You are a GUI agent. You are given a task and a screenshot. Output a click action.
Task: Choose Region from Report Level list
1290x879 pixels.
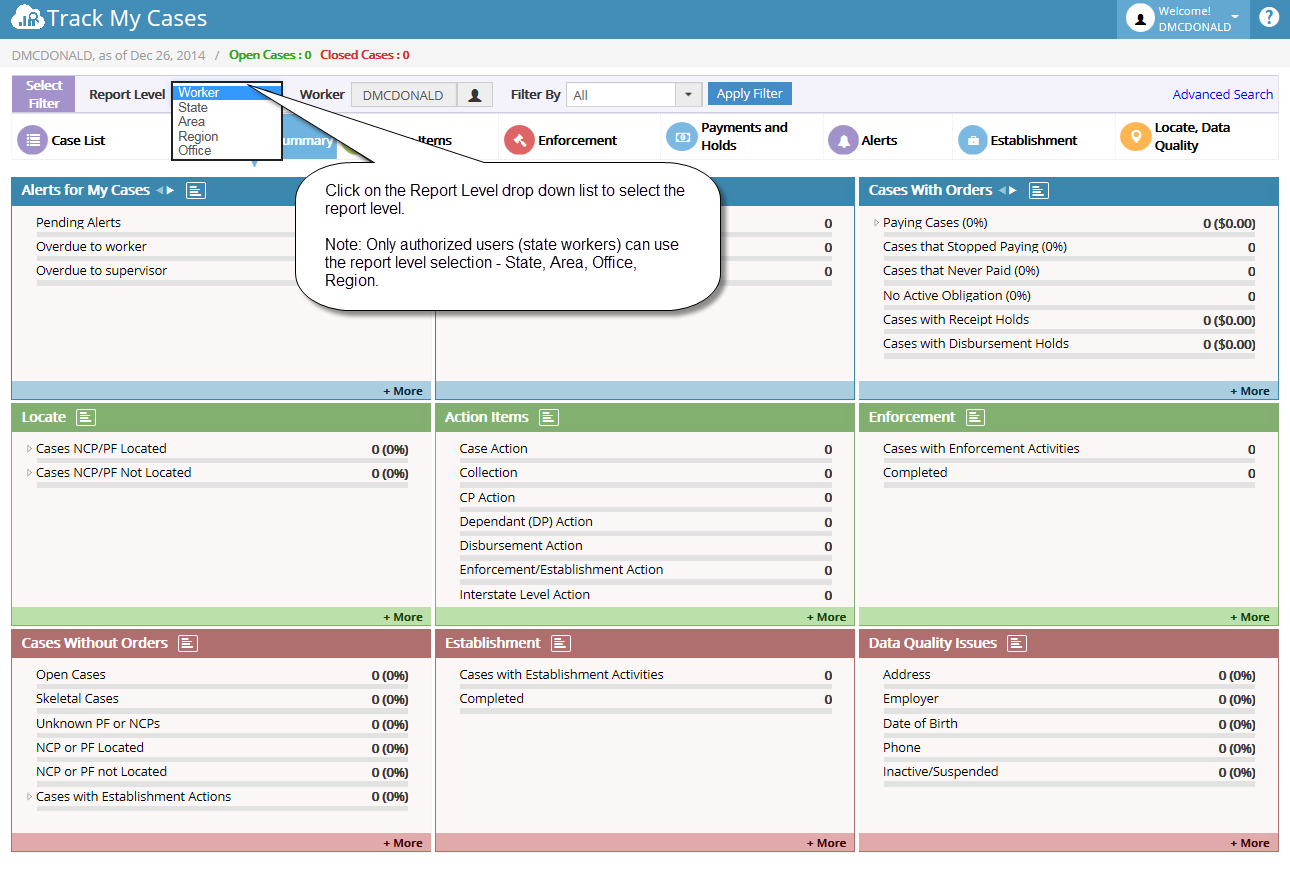(198, 136)
